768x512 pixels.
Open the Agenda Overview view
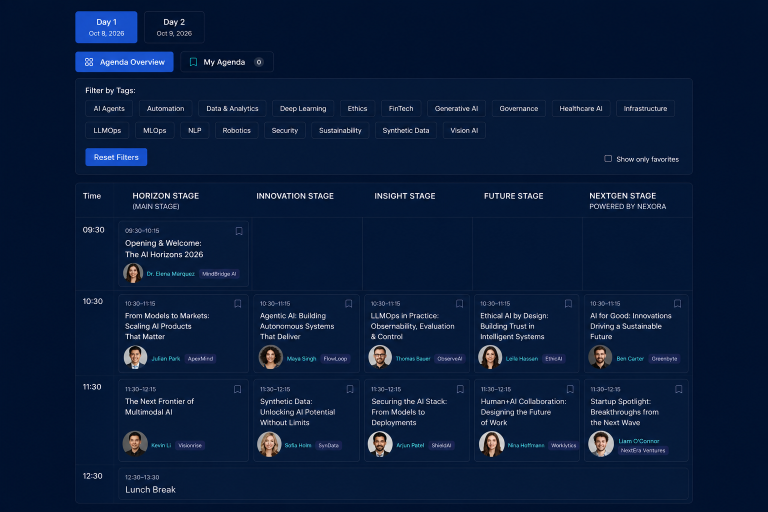(x=124, y=62)
